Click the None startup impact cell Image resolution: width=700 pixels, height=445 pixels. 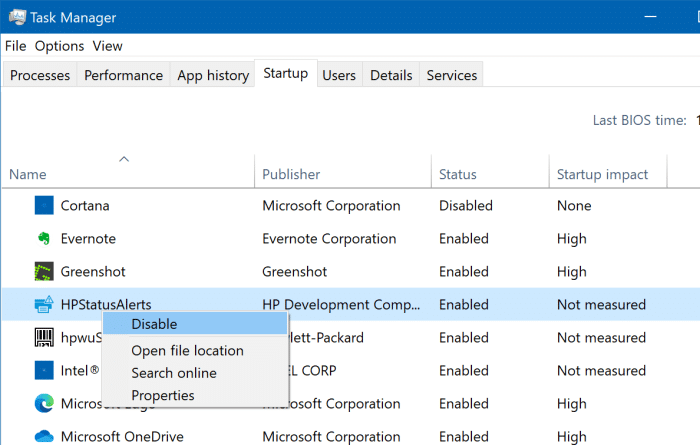tap(574, 205)
